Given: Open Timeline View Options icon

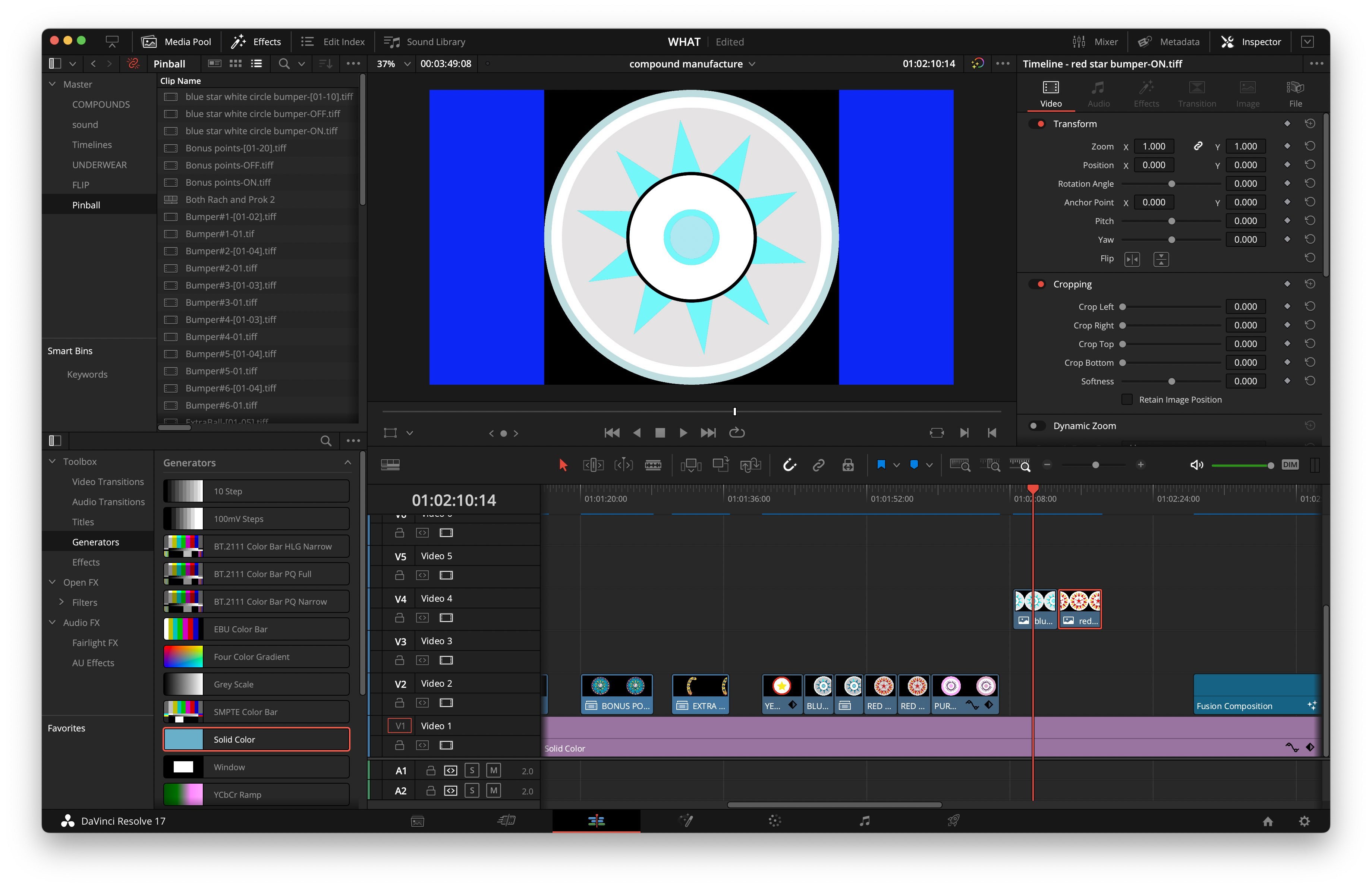Looking at the screenshot, I should tap(390, 465).
